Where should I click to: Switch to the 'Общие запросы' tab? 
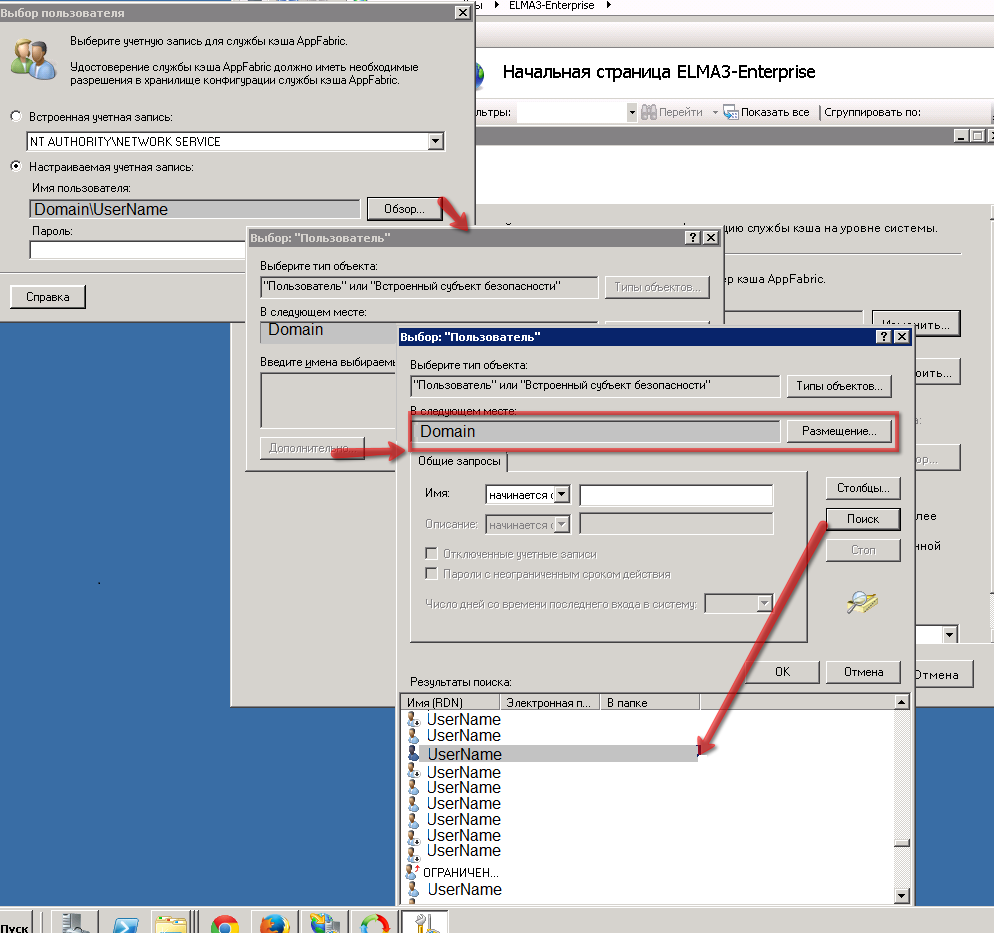pyautogui.click(x=458, y=461)
